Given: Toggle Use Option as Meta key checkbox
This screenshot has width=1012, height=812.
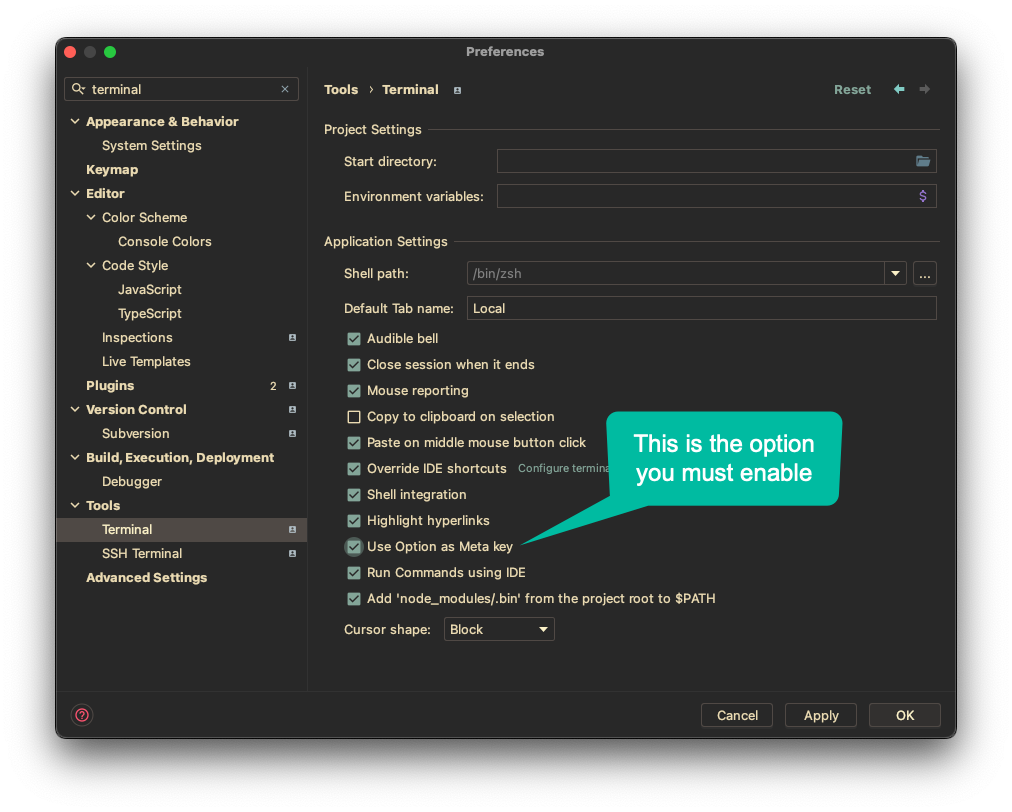Looking at the screenshot, I should click(x=354, y=547).
